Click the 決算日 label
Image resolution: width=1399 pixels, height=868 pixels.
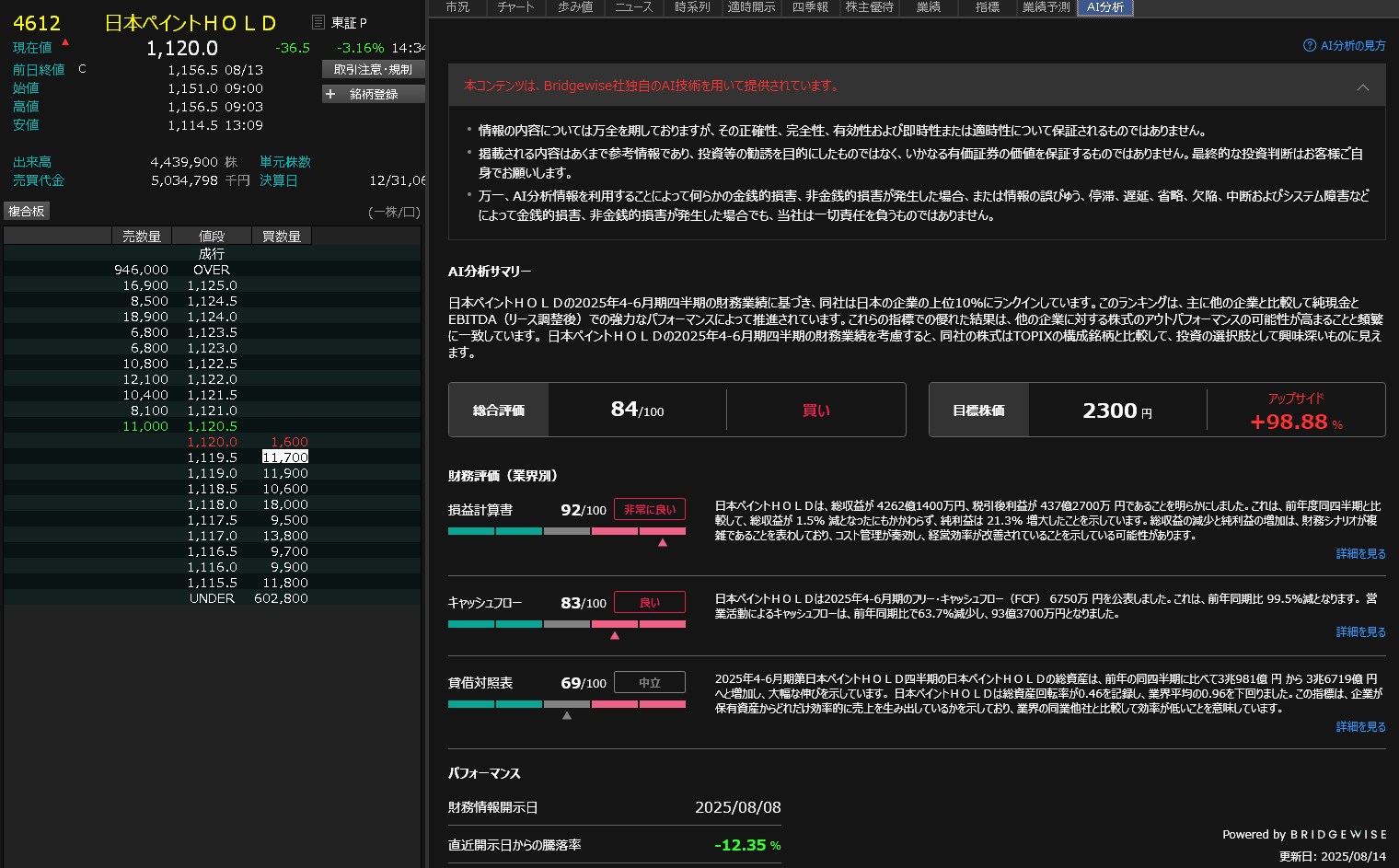point(279,180)
